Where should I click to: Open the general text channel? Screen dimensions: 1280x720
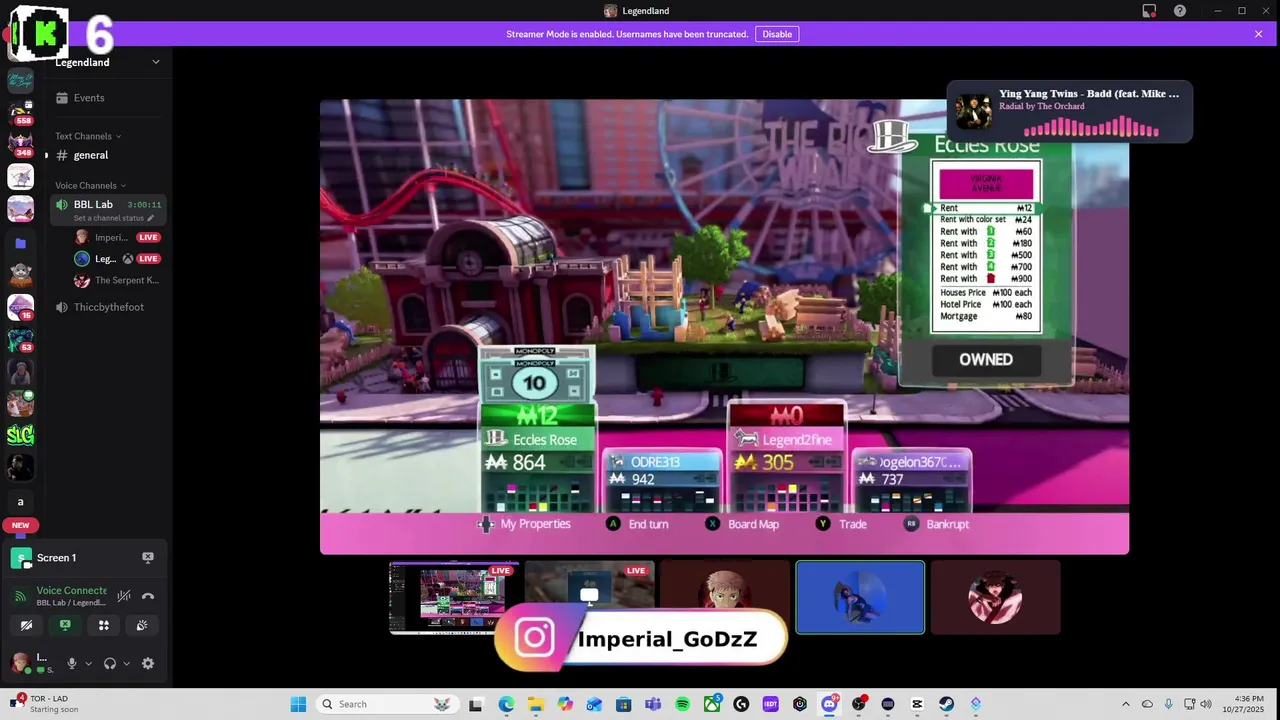[x=108, y=155]
